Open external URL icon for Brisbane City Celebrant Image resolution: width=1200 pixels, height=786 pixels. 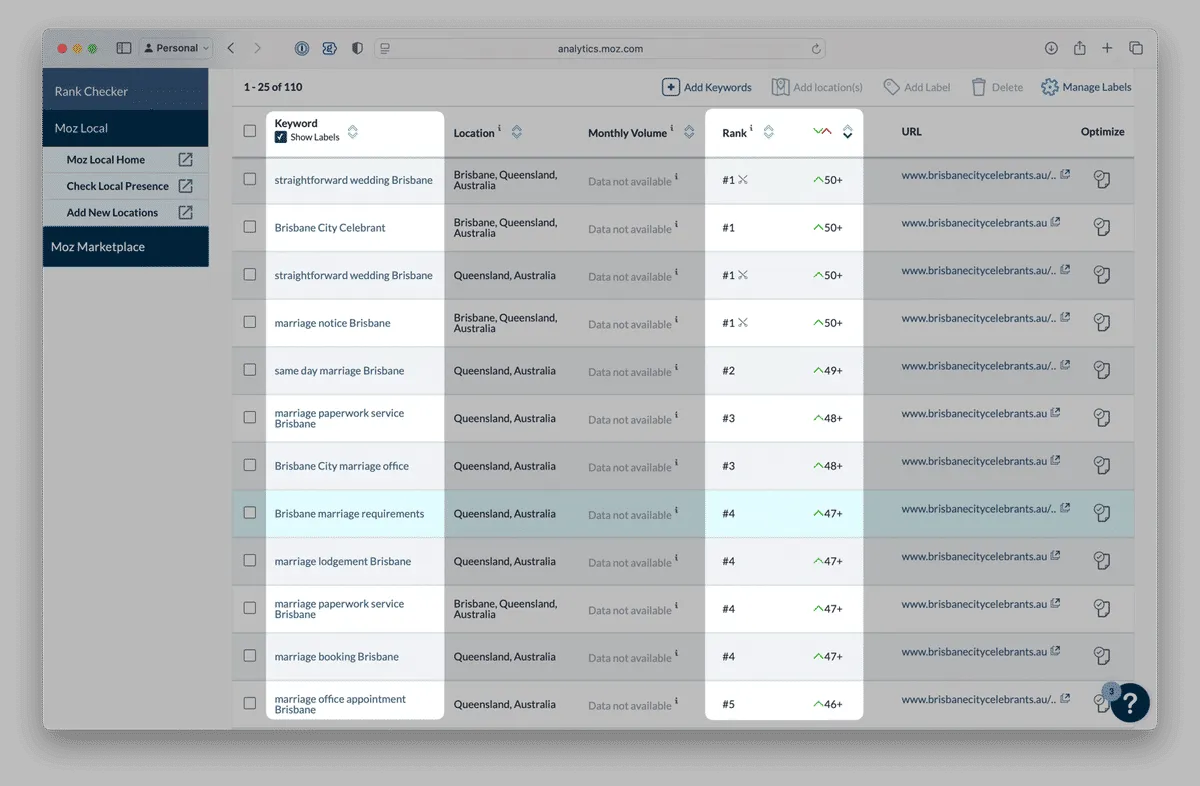[1055, 222]
